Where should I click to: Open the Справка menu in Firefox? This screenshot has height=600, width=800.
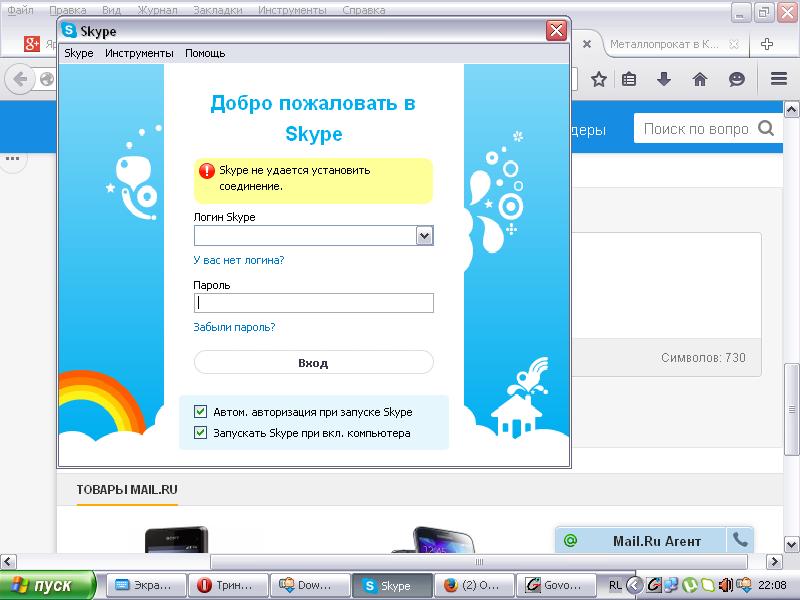[364, 10]
